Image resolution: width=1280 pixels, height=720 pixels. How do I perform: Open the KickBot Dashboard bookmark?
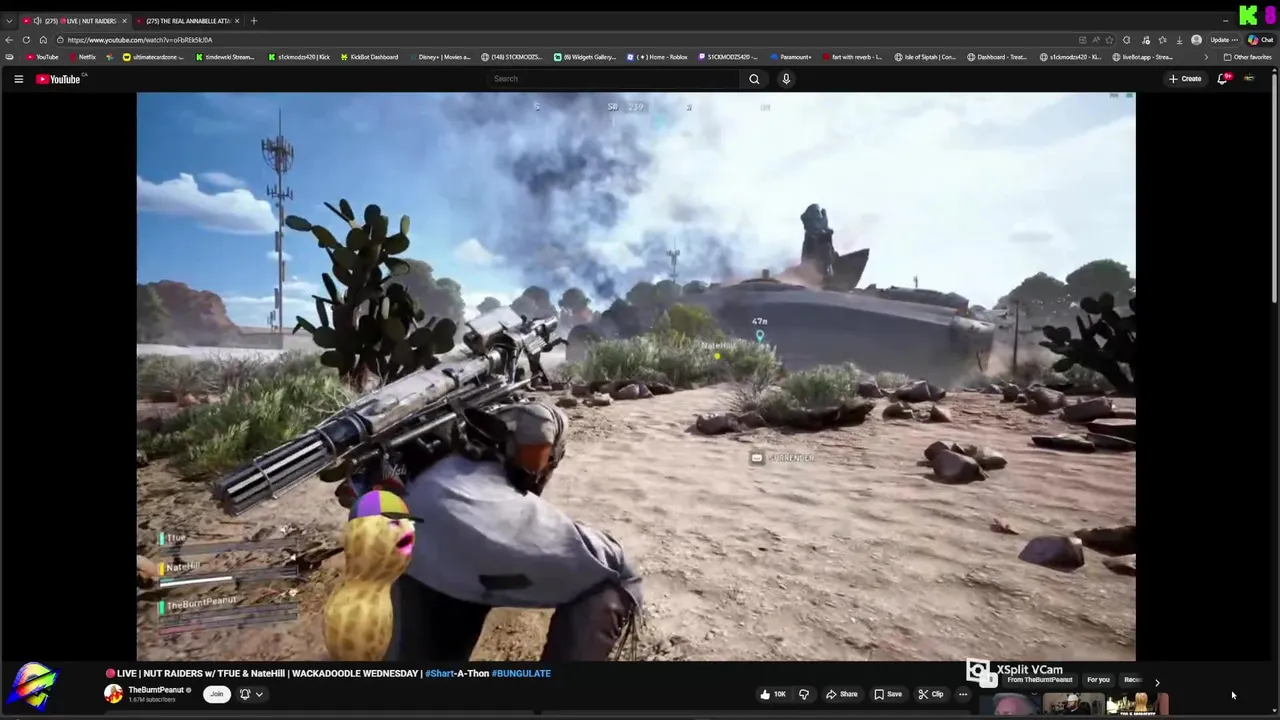tap(368, 57)
